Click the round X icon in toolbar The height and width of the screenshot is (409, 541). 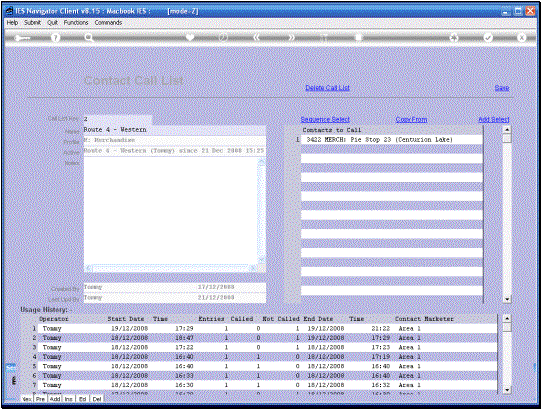pyautogui.click(x=522, y=38)
